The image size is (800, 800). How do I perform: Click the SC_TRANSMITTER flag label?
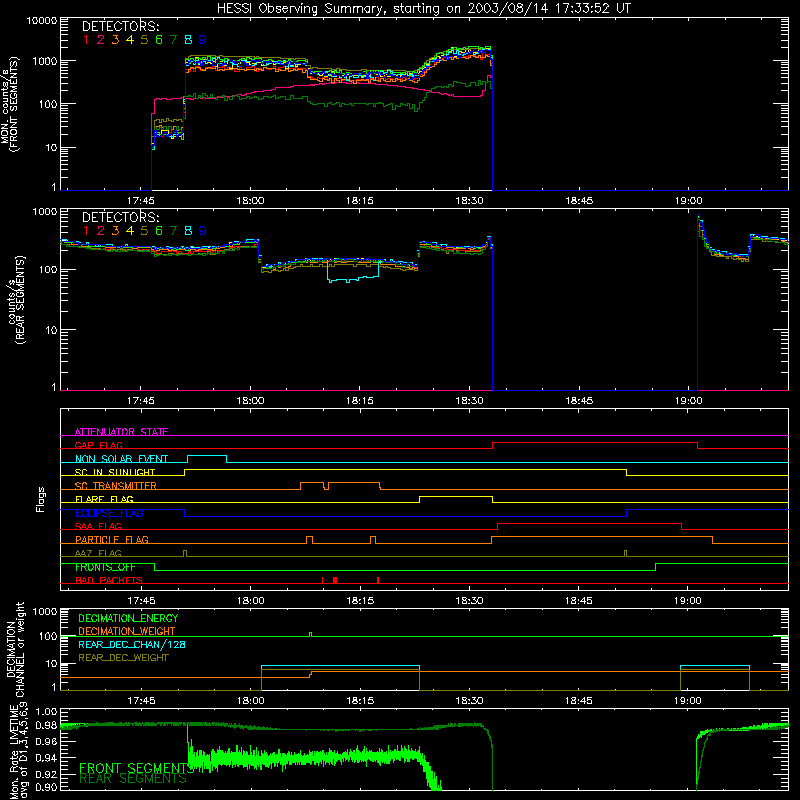coord(116,486)
